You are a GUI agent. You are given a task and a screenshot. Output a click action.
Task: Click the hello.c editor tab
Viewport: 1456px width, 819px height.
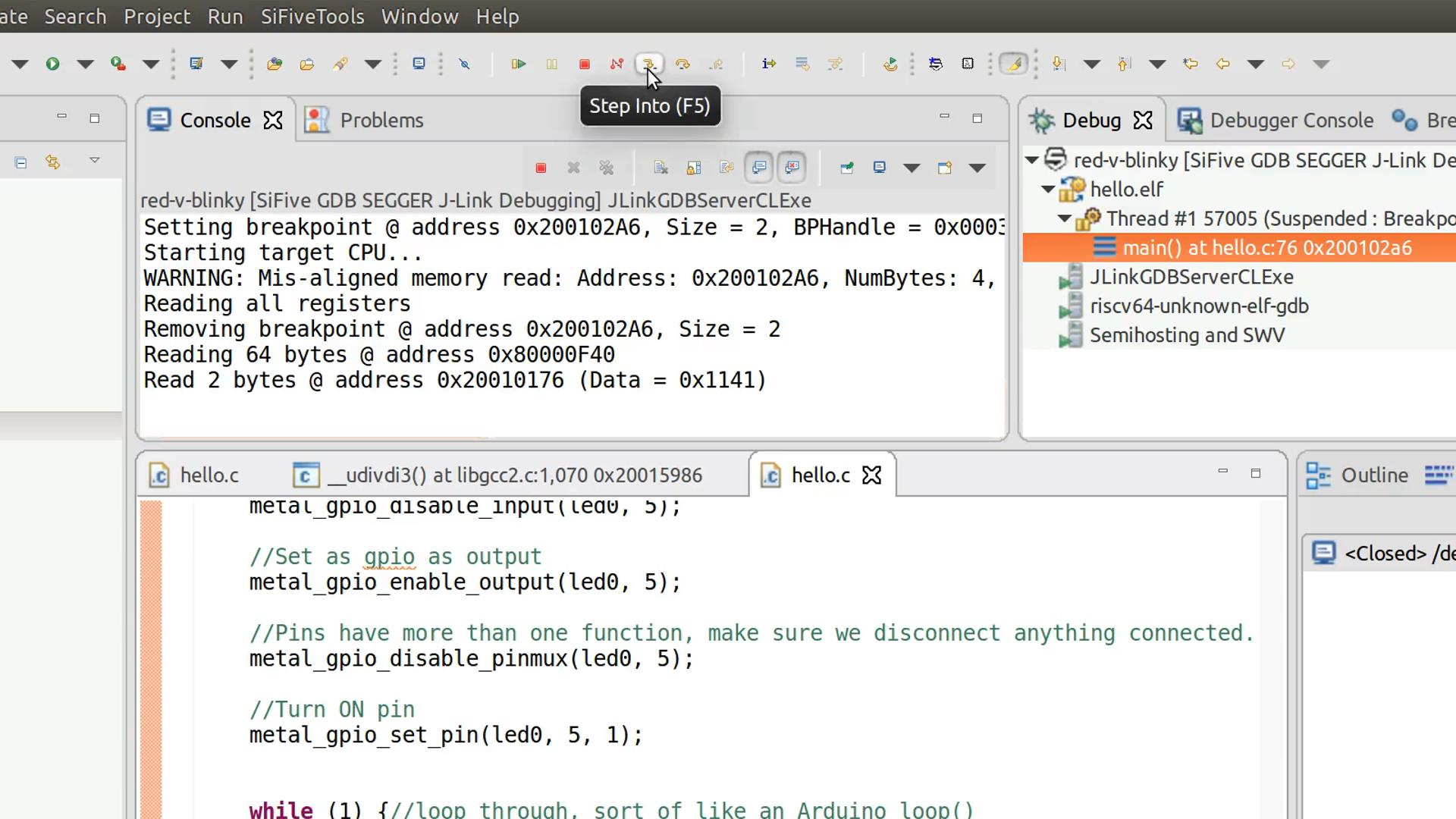pos(821,475)
